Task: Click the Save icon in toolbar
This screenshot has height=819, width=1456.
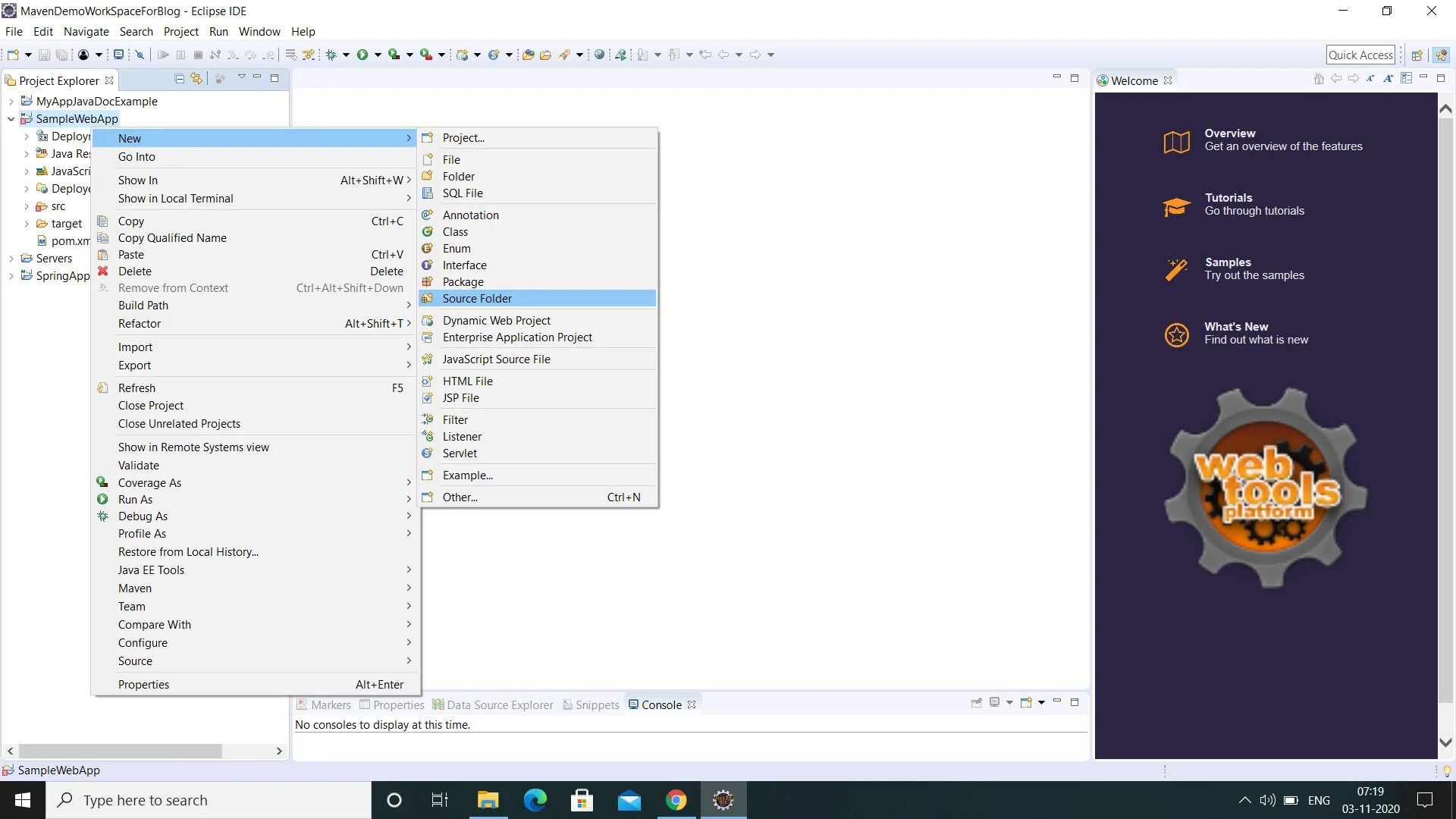Action: click(x=44, y=55)
